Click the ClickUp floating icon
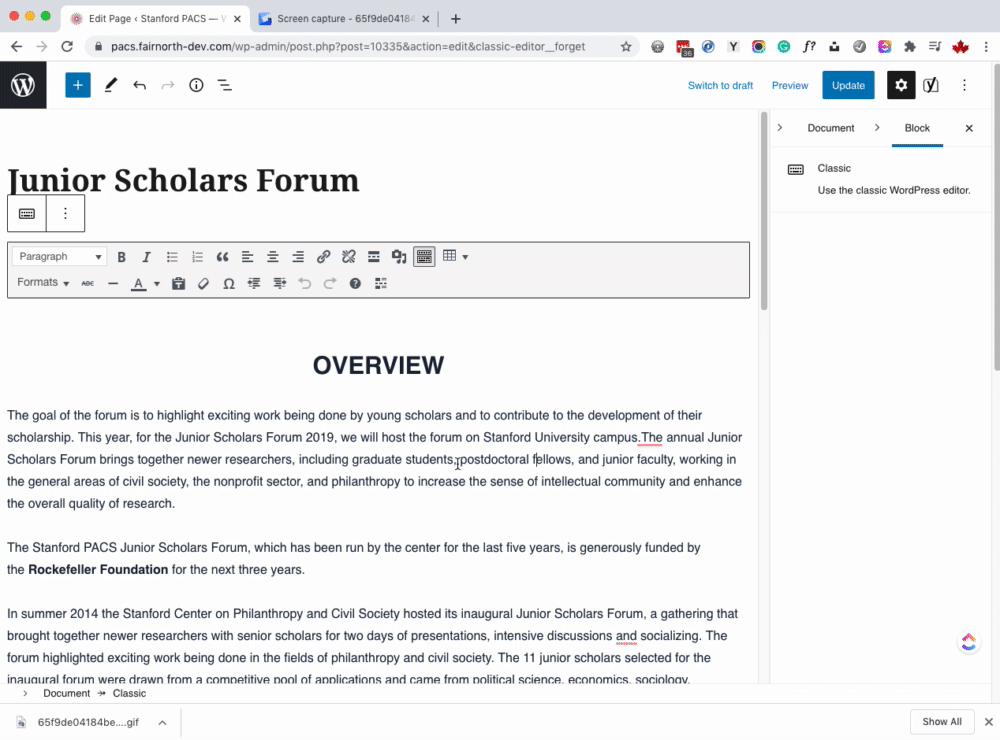This screenshot has height=740, width=1000. click(x=969, y=642)
